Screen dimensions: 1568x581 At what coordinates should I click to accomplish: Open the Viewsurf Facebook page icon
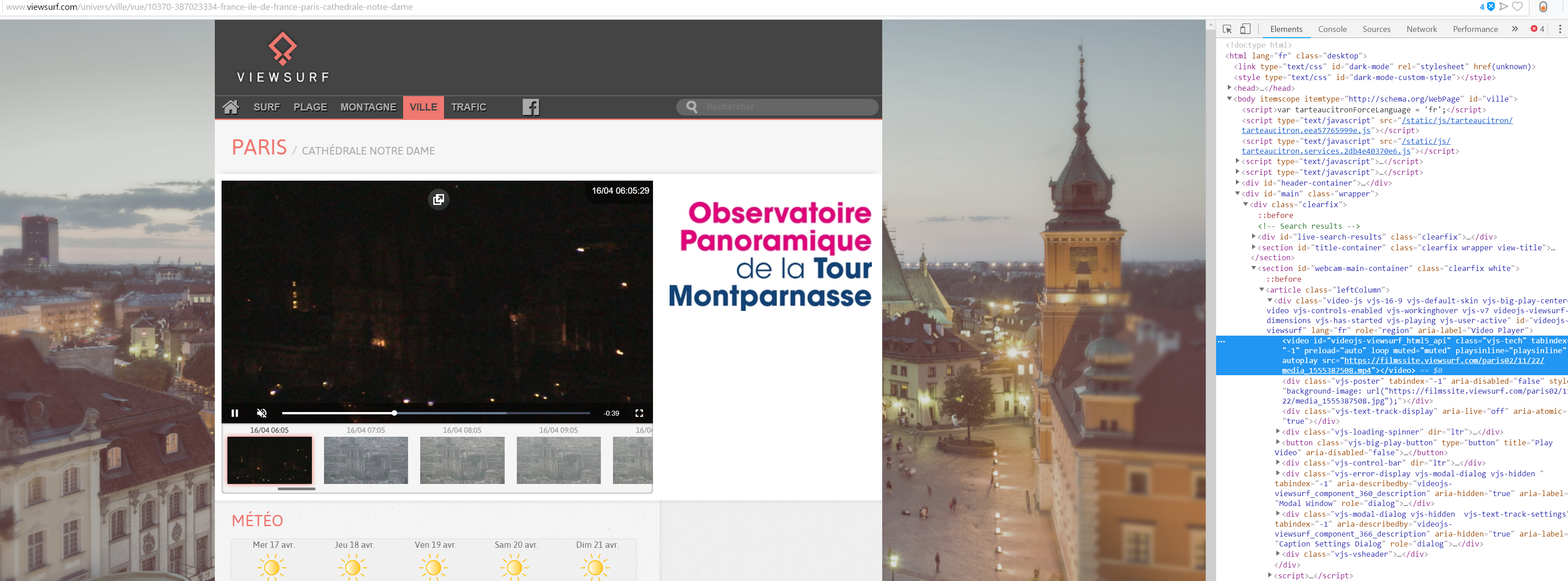coord(531,107)
